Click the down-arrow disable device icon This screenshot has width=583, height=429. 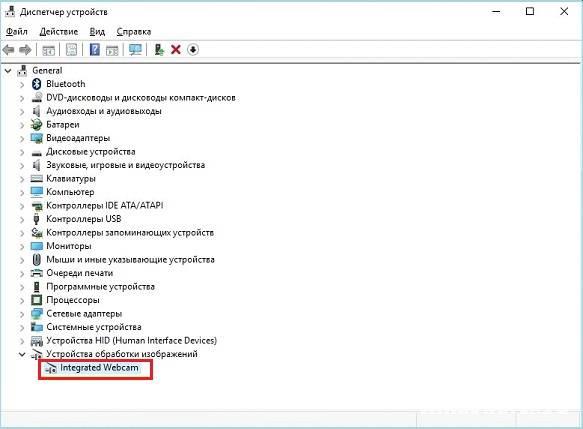point(193,49)
